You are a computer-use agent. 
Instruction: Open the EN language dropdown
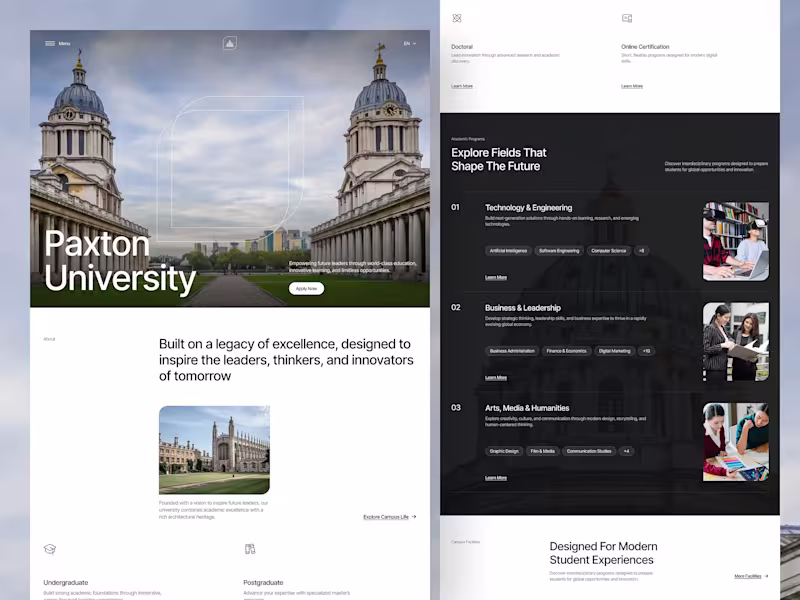click(410, 43)
